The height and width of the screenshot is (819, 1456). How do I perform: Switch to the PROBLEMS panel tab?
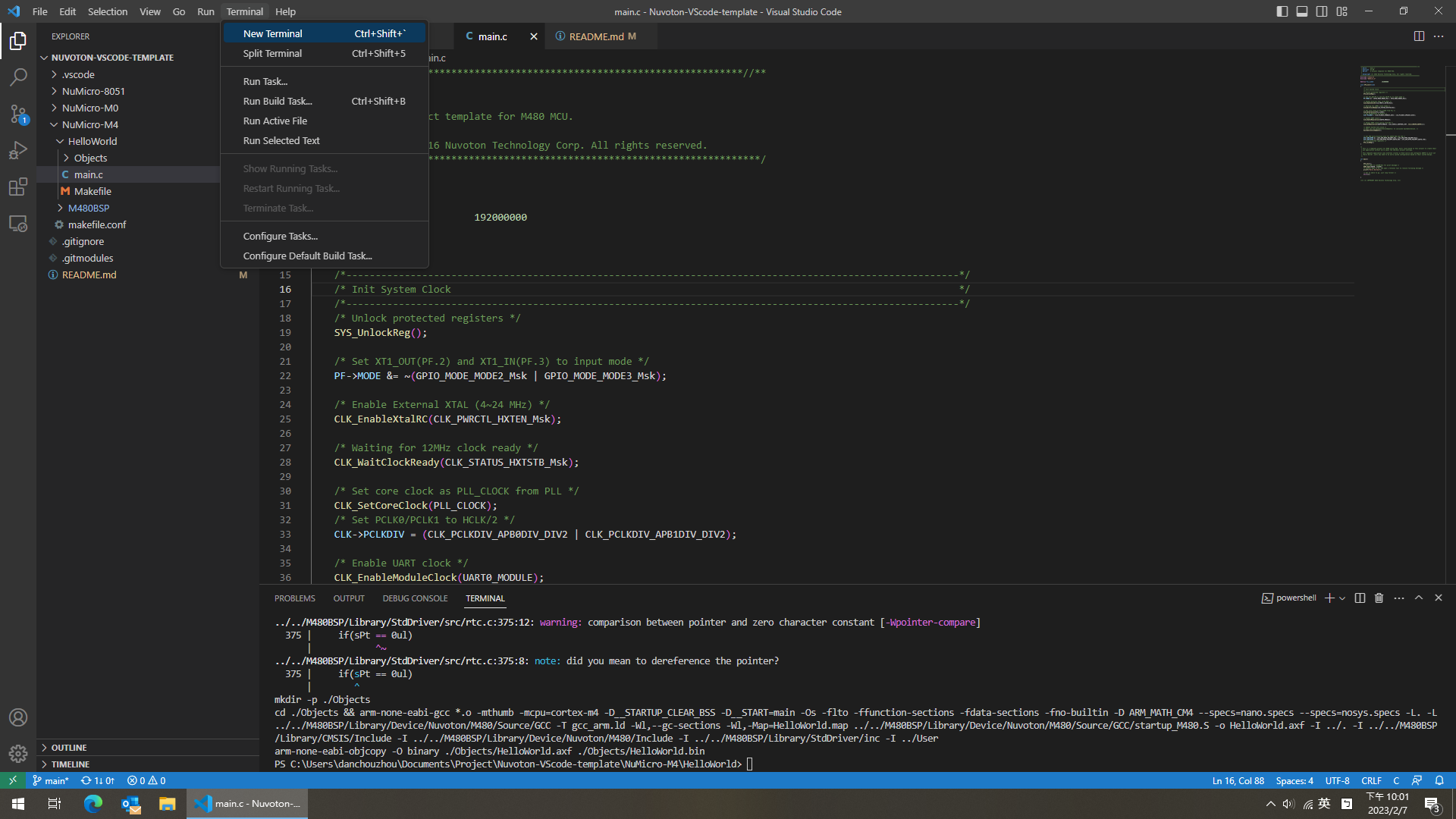click(294, 598)
